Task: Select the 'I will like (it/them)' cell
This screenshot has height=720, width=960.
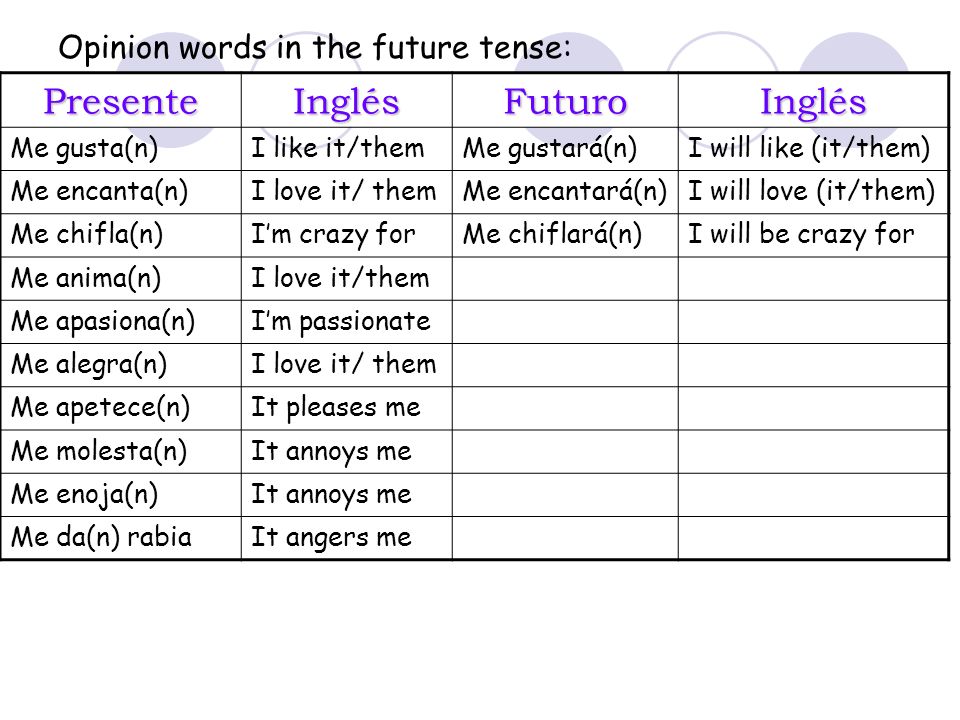Action: click(813, 149)
